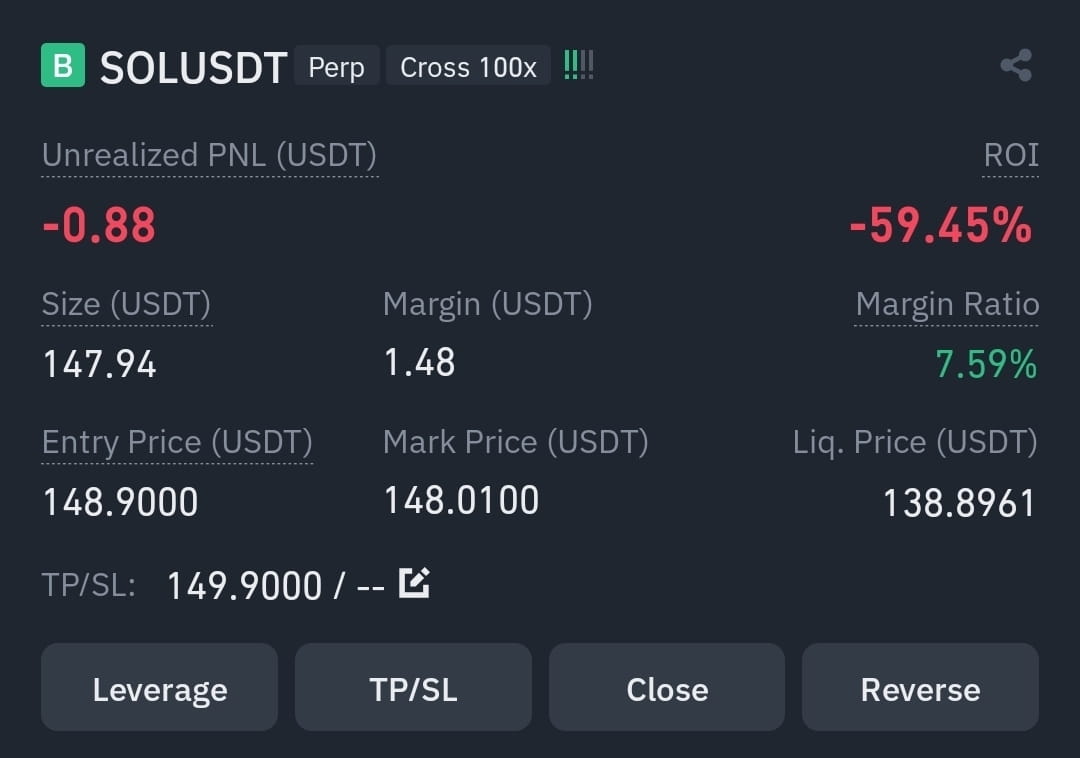Tap the green B buy badge
Viewport: 1080px width, 758px height.
point(63,65)
